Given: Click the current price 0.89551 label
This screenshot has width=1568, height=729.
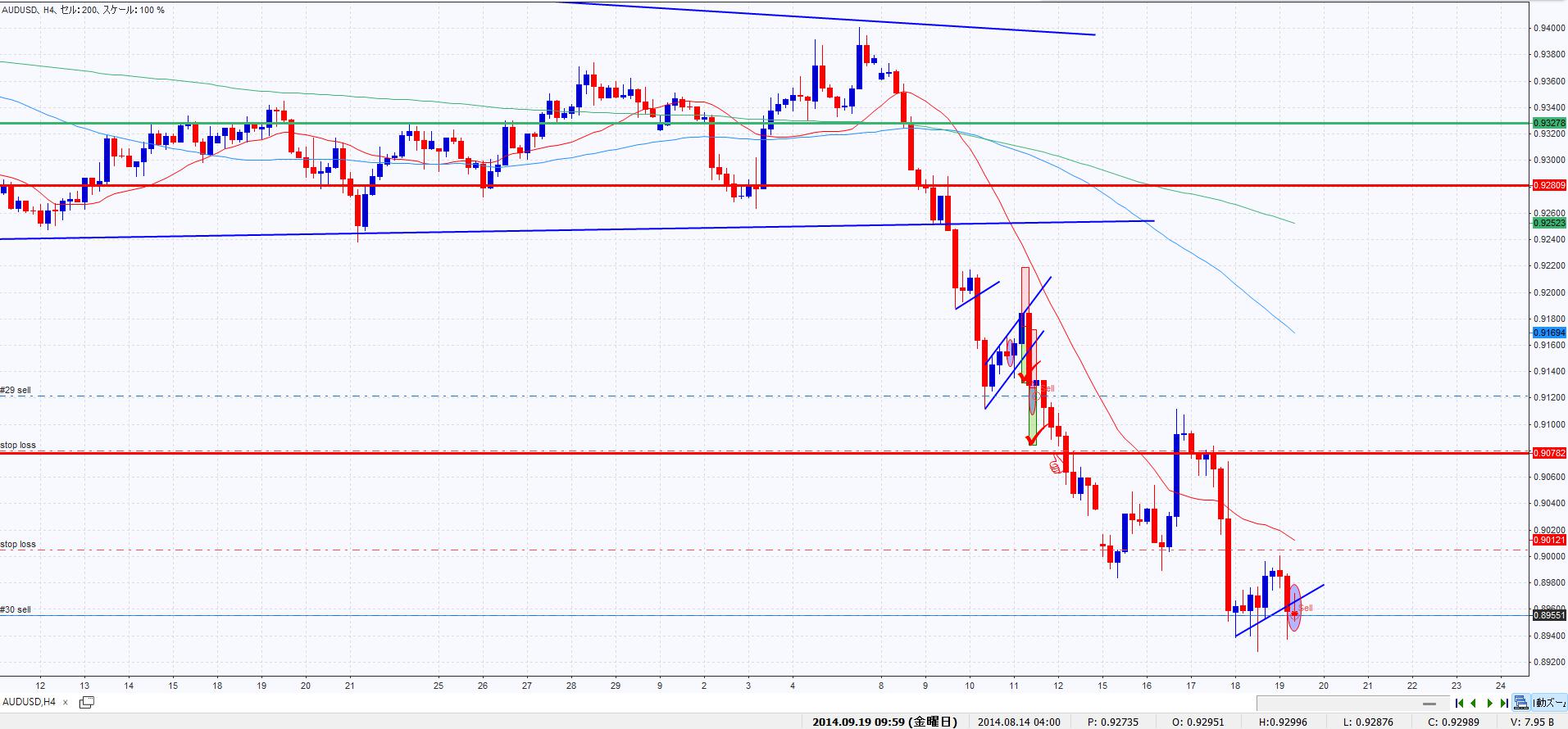Looking at the screenshot, I should click(1548, 615).
